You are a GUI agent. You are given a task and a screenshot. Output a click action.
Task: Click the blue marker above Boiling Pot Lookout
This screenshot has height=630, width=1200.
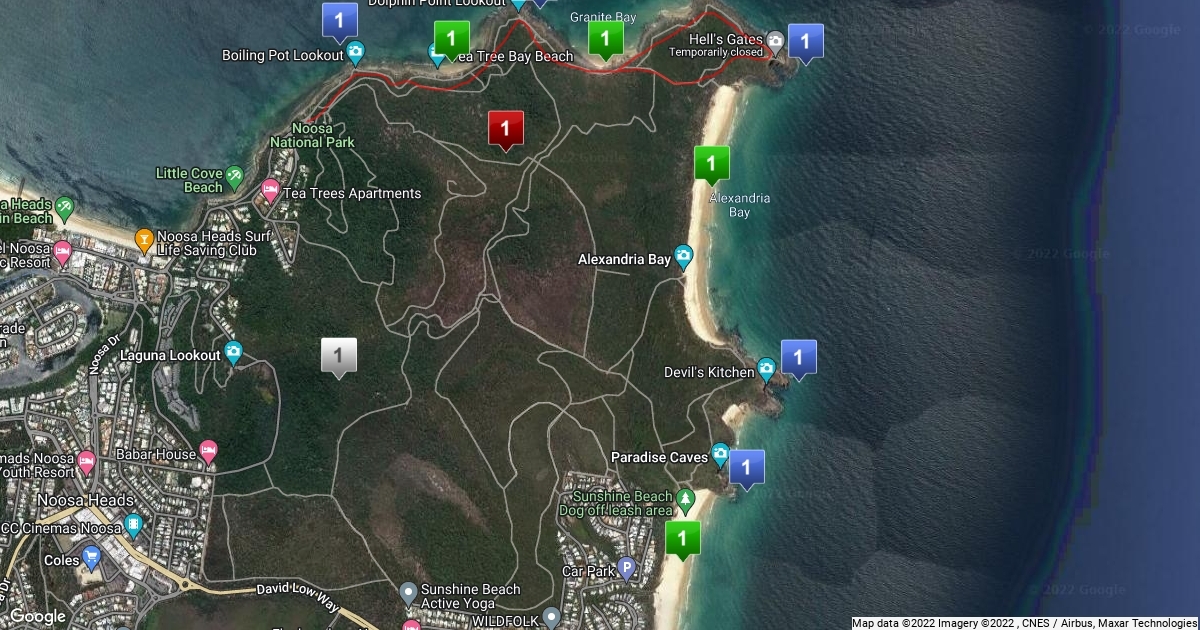point(341,22)
